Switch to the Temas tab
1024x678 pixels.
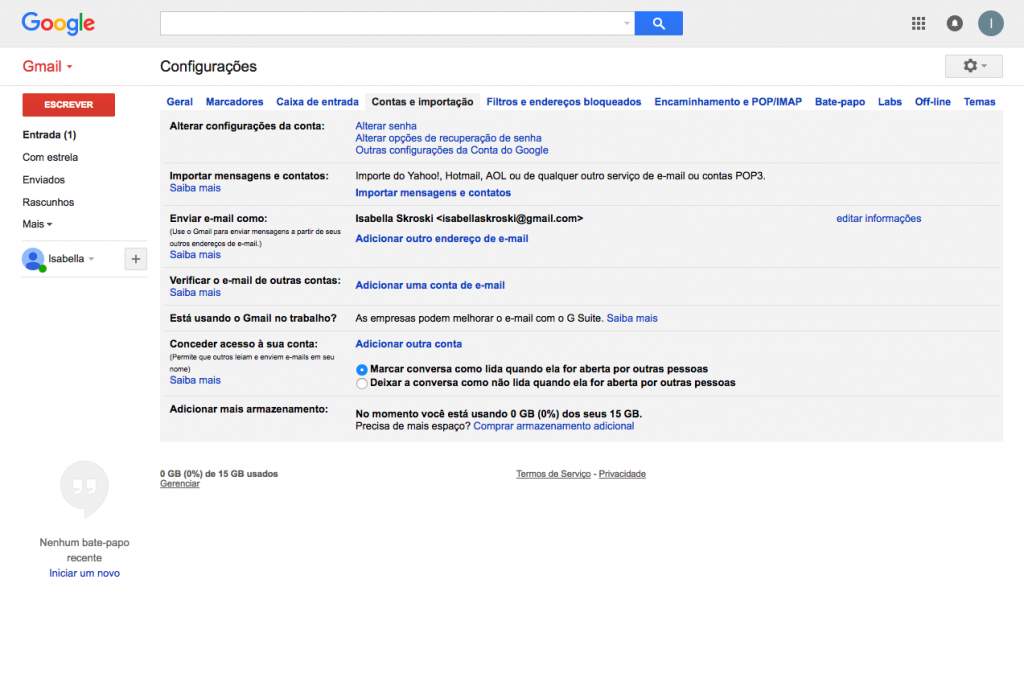[980, 102]
